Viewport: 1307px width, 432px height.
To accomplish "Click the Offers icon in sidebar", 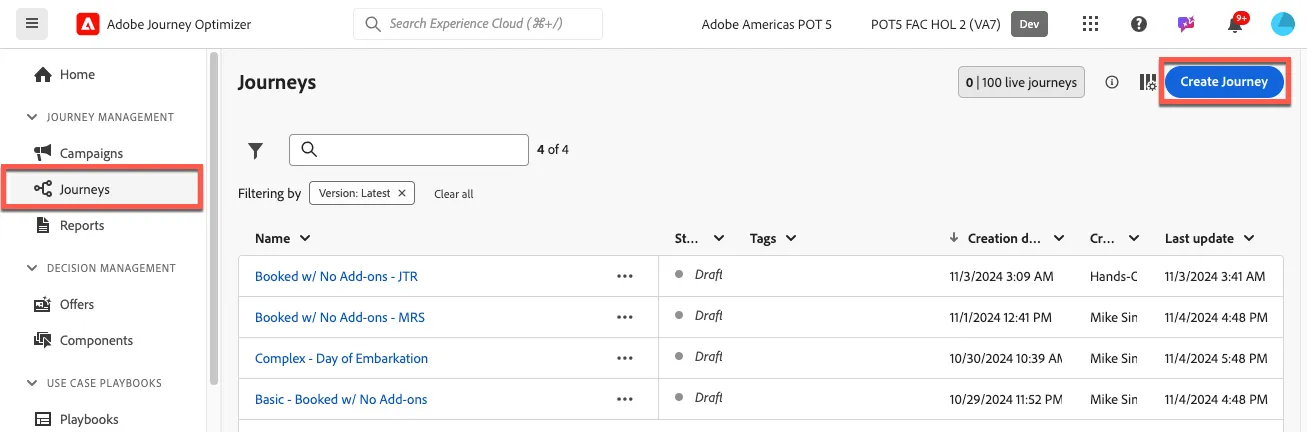I will coord(43,304).
